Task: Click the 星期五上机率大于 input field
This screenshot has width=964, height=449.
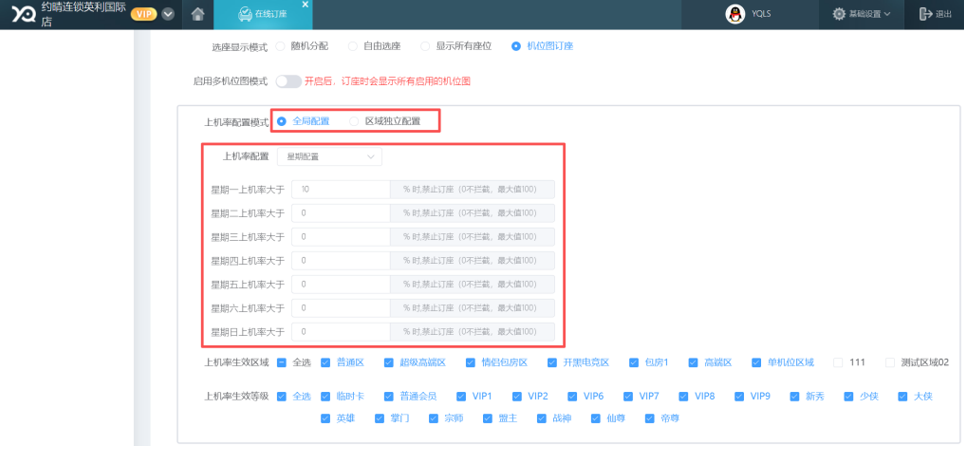Action: (x=341, y=284)
